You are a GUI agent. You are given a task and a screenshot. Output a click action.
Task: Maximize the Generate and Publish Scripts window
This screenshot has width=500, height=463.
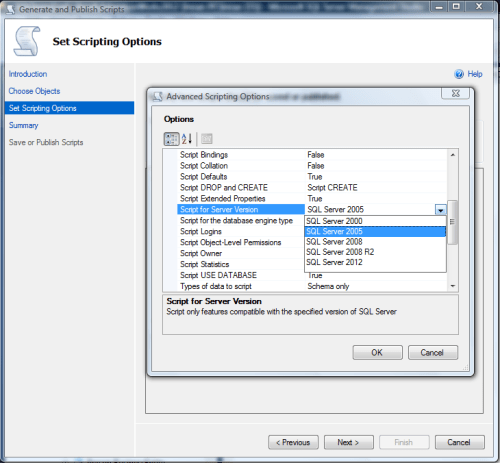[456, 7]
